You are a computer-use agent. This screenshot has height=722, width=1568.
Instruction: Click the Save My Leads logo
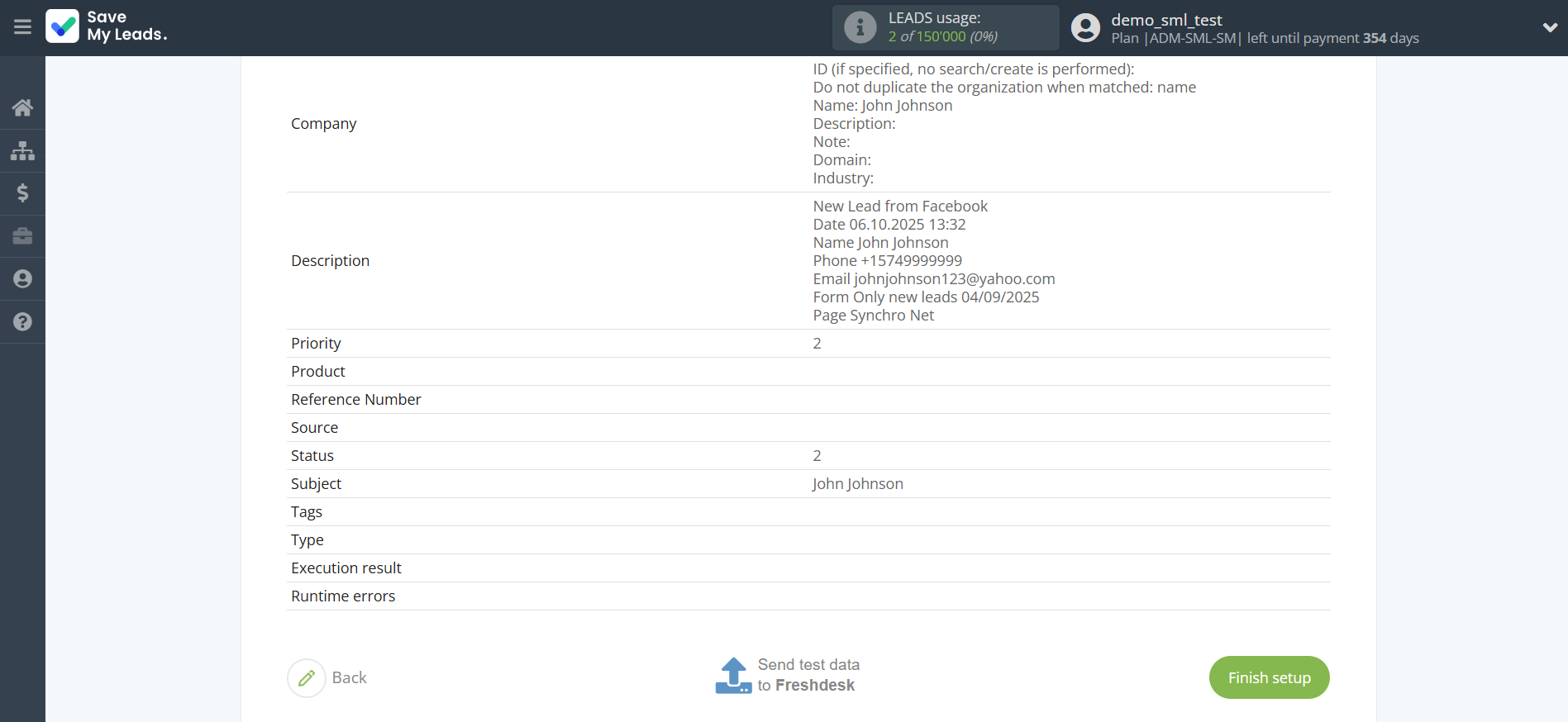coord(107,26)
